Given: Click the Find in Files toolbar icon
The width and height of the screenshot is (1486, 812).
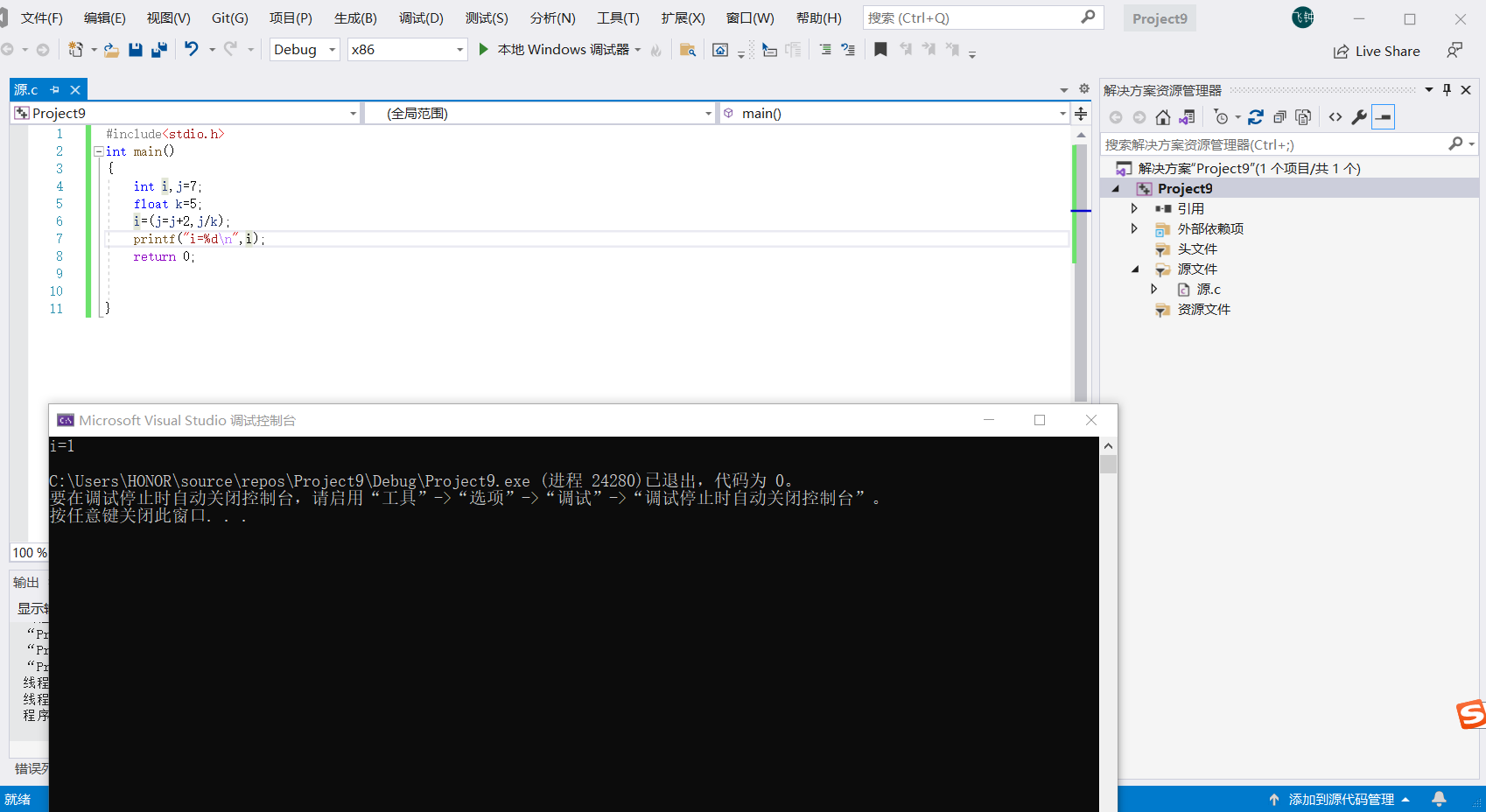Looking at the screenshot, I should (x=688, y=50).
